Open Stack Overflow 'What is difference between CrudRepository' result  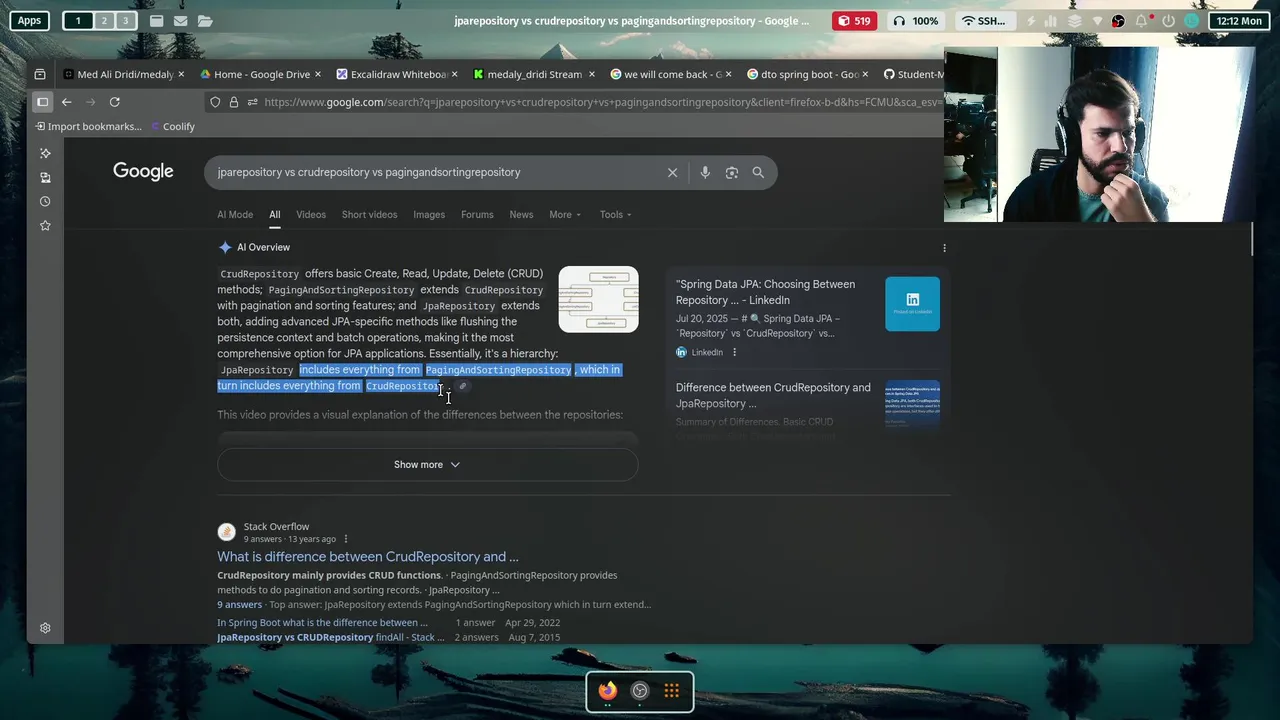pyautogui.click(x=368, y=556)
